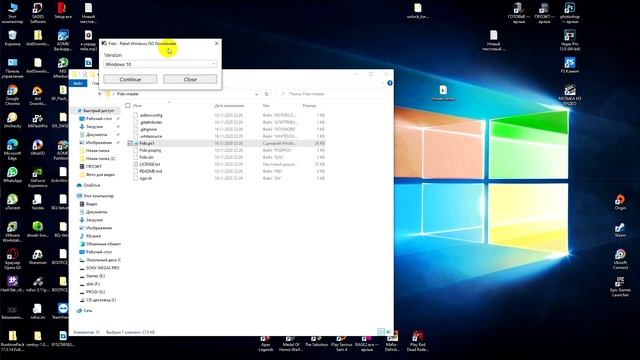Switch to details view in status bar
Viewport: 640px width, 360px height.
click(380, 332)
